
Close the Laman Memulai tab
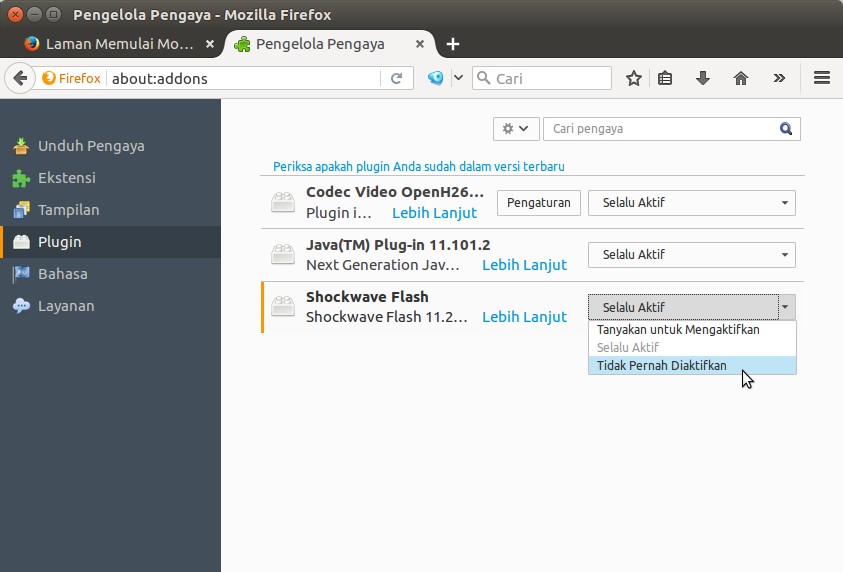pos(210,44)
